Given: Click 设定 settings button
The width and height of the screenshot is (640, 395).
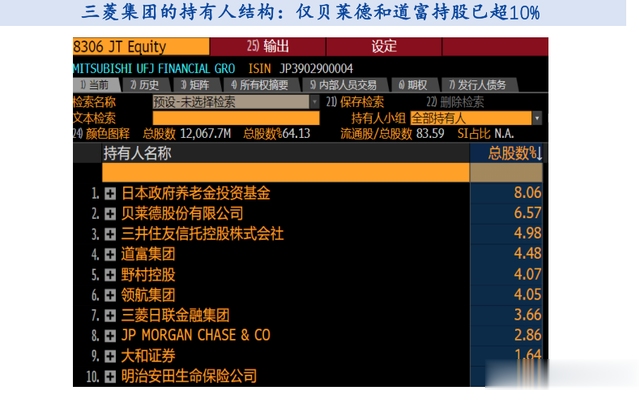Looking at the screenshot, I should pos(384,46).
